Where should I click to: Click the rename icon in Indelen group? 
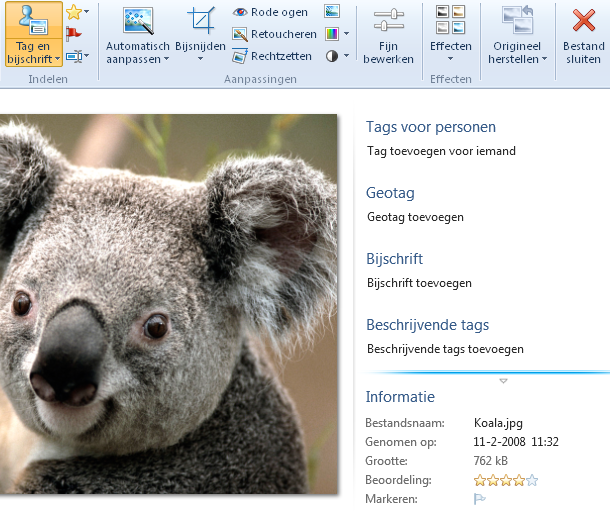coord(74,56)
